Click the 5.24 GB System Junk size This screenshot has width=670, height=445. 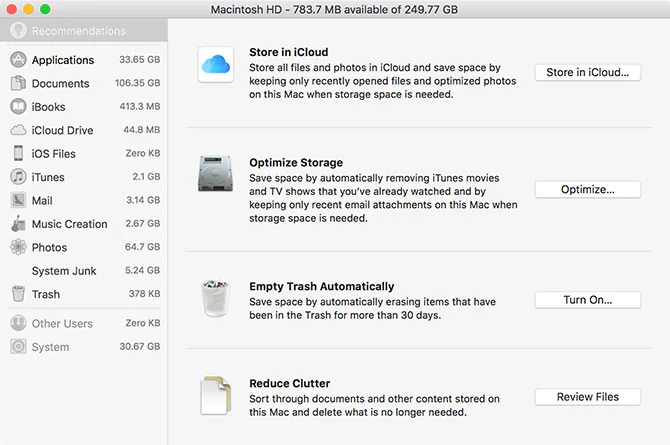(x=143, y=270)
